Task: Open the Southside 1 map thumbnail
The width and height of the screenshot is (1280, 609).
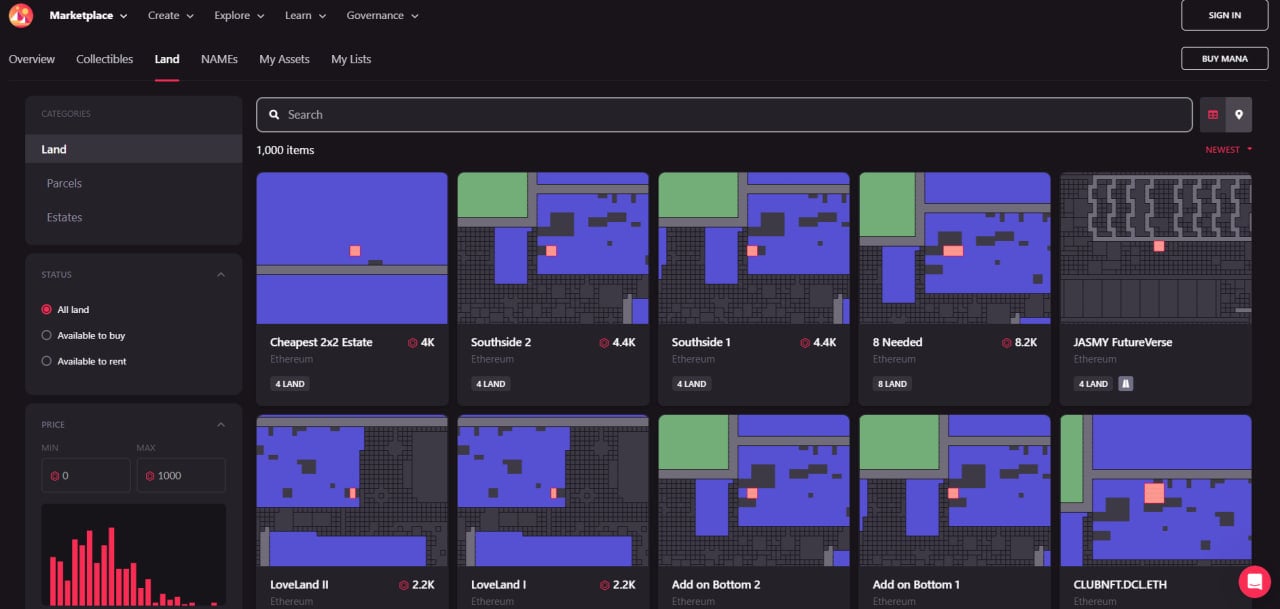Action: (754, 248)
